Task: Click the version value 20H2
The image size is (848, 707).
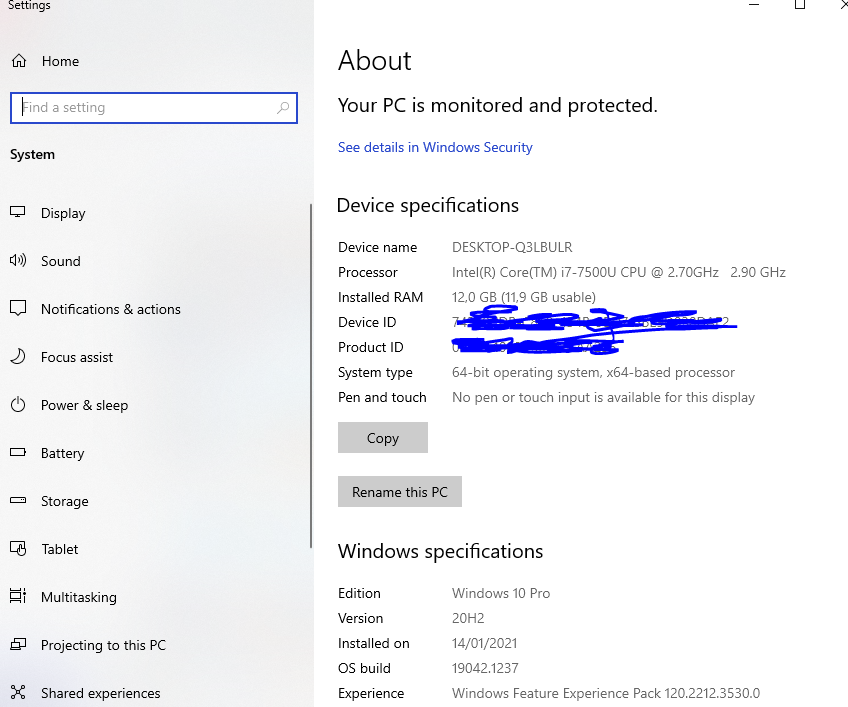Action: 468,618
